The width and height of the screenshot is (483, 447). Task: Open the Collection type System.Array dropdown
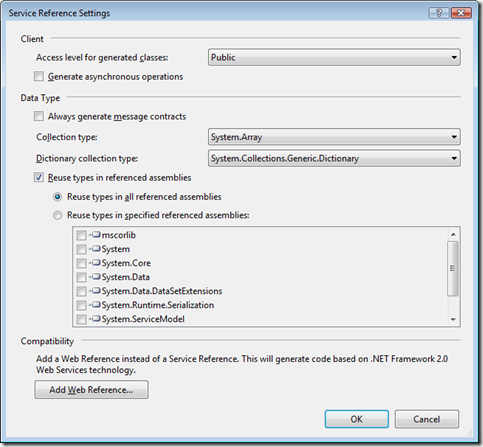coord(334,137)
